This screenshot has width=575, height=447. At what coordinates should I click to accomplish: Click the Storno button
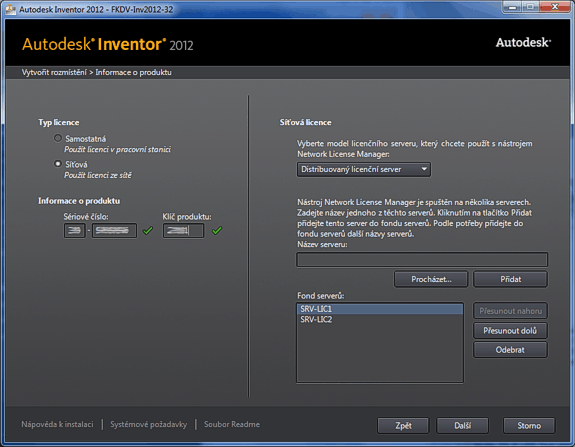529,426
